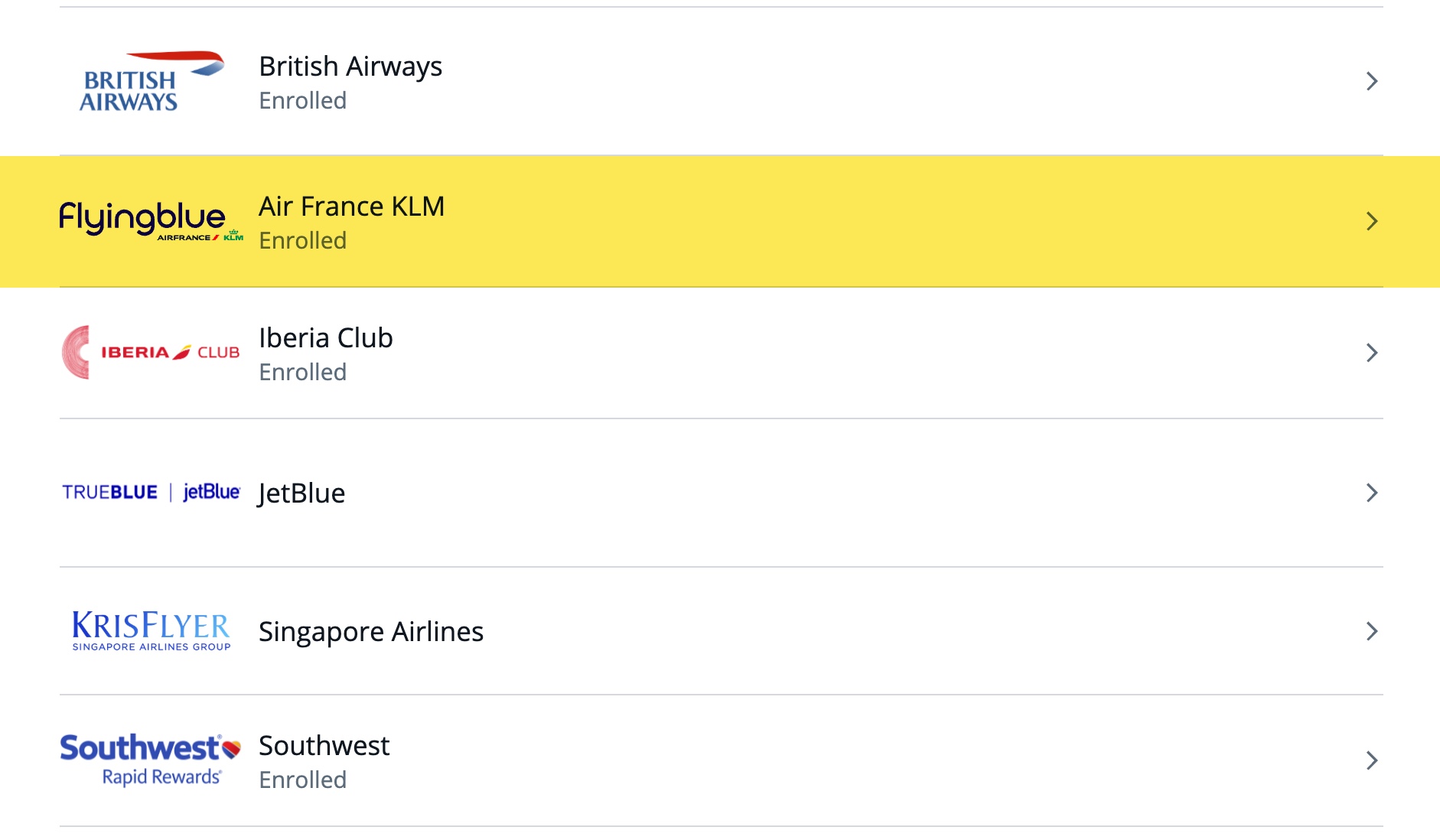Click the highlighted Air France KLM row

point(719,221)
